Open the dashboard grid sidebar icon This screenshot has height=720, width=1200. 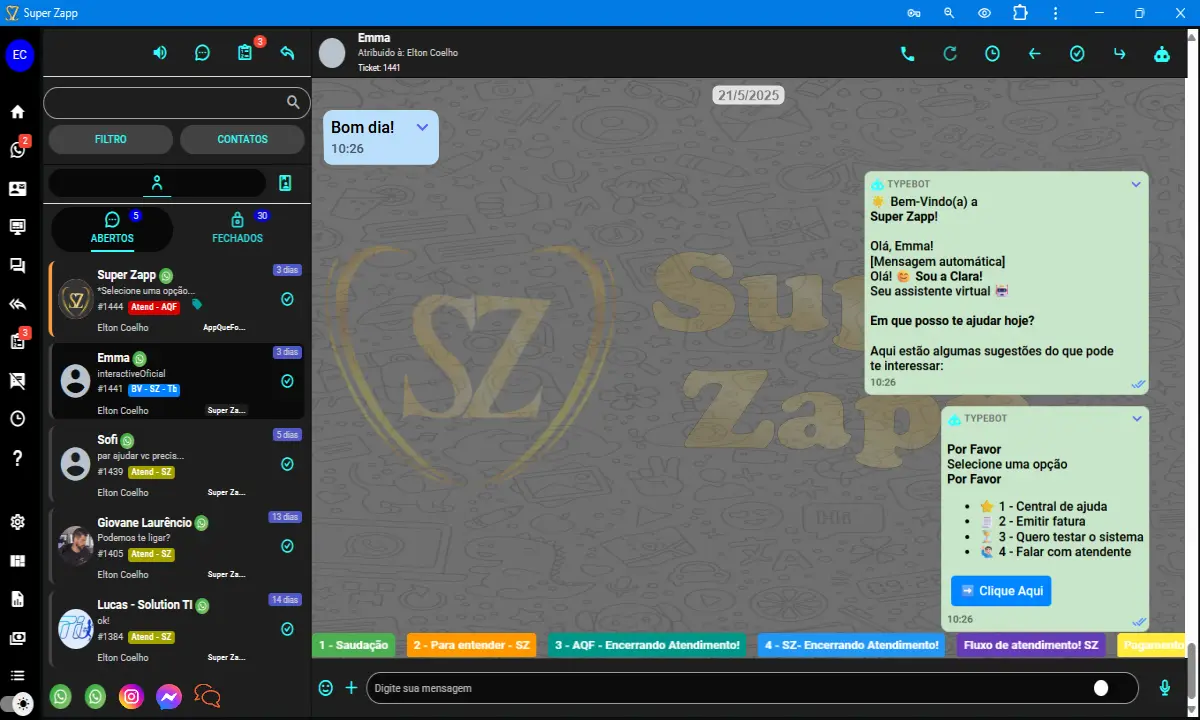click(x=17, y=561)
